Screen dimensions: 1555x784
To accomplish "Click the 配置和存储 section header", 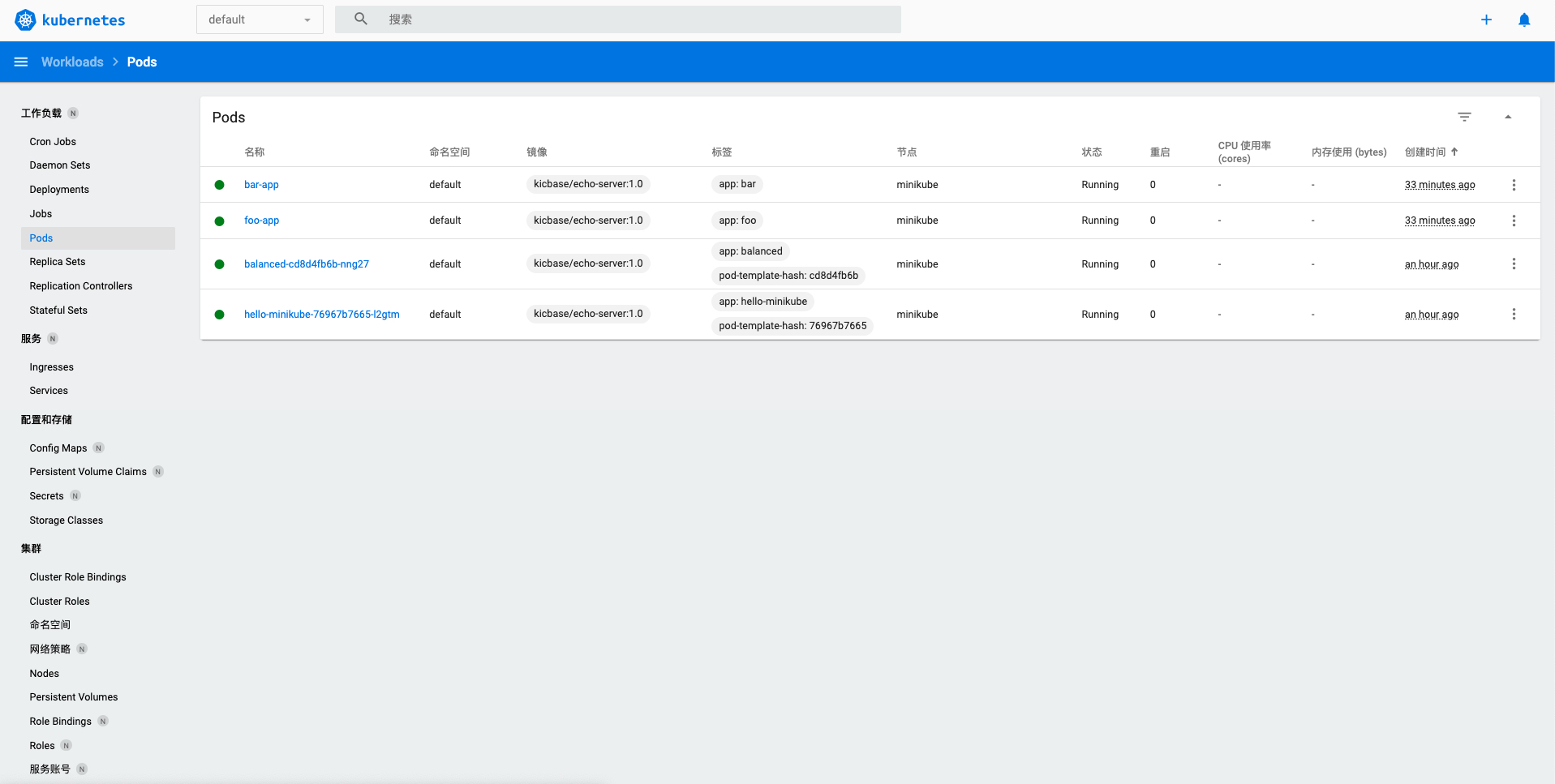I will tap(46, 420).
